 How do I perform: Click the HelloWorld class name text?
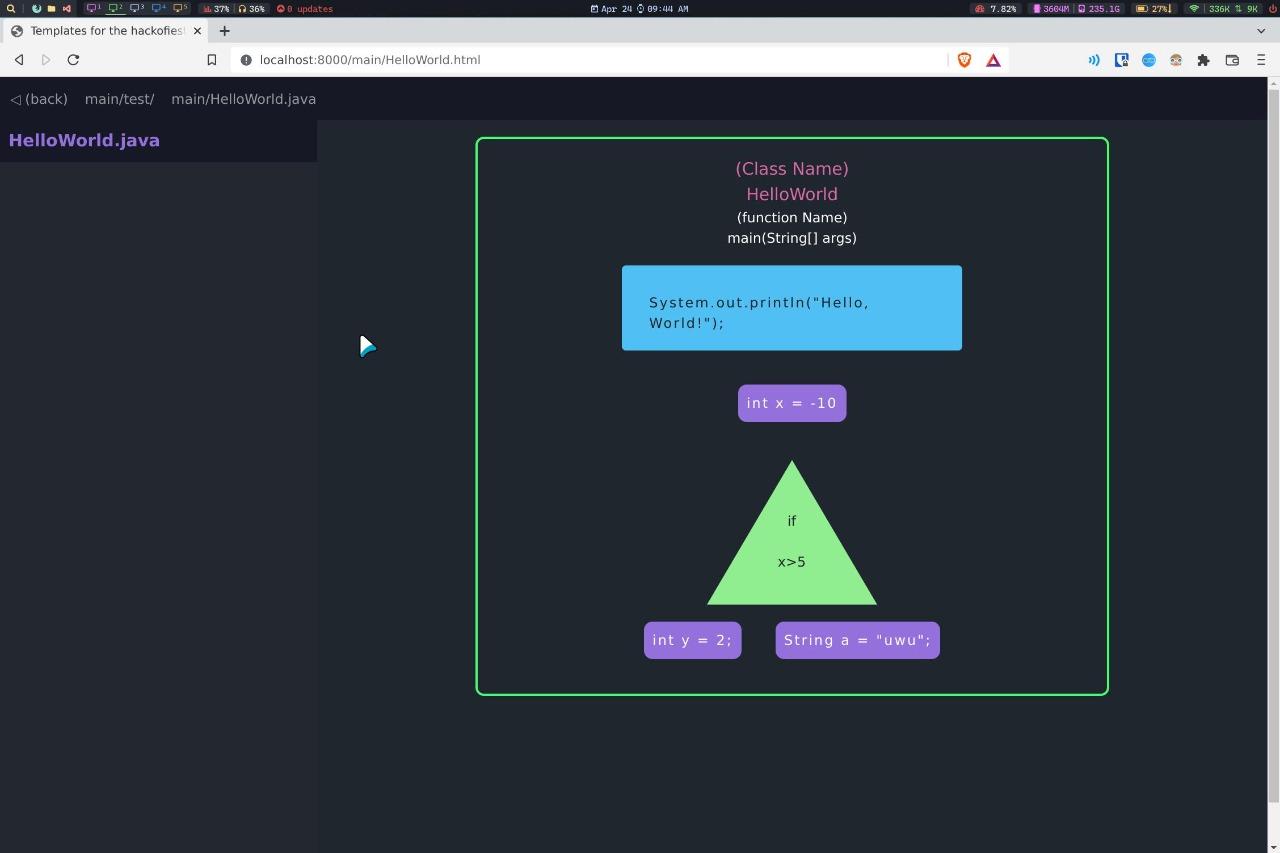click(792, 194)
